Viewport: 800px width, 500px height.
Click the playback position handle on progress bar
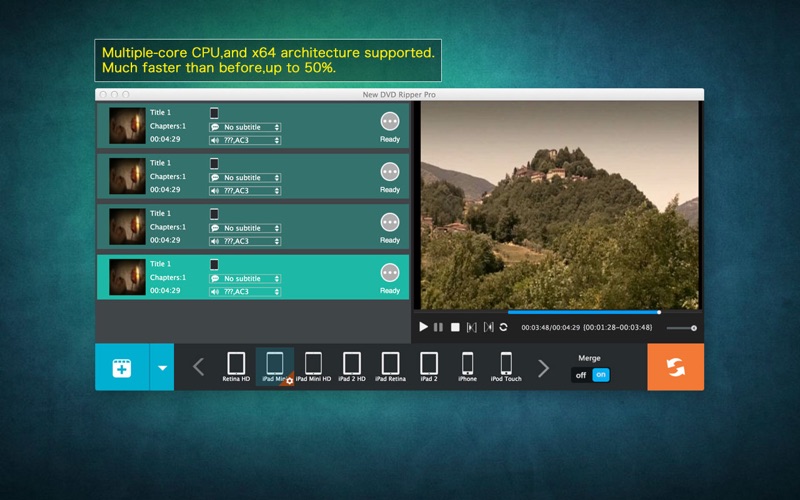coord(659,312)
